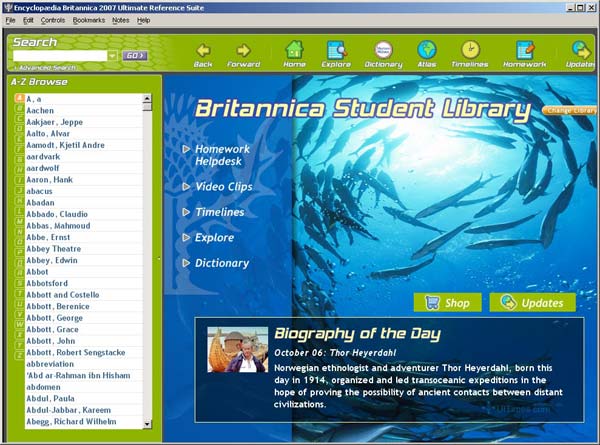Image resolution: width=600 pixels, height=445 pixels.
Task: Open the Homework toolbar icon
Action: pos(525,50)
